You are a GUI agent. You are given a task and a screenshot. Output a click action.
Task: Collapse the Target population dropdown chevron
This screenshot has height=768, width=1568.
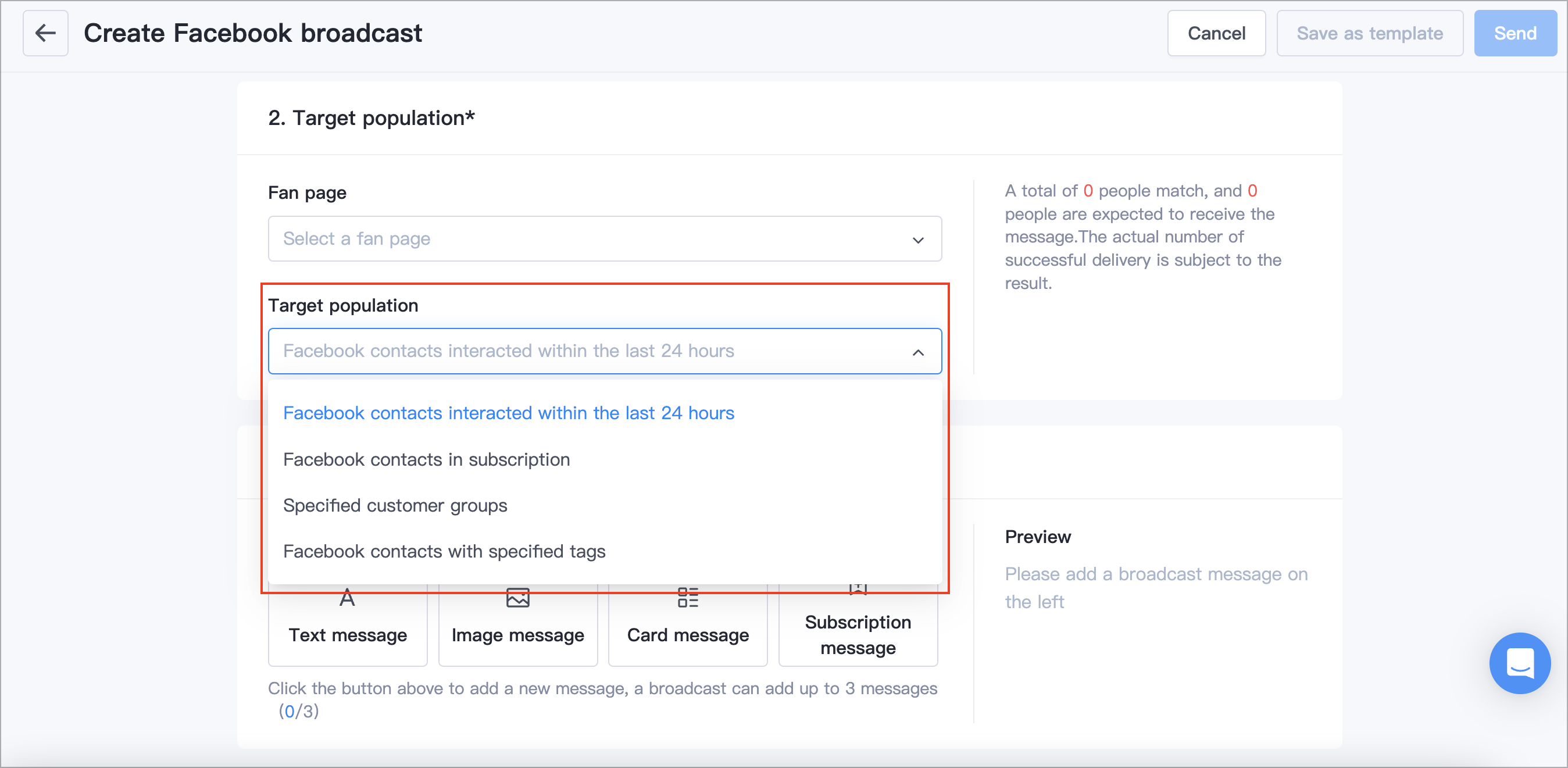pyautogui.click(x=918, y=352)
